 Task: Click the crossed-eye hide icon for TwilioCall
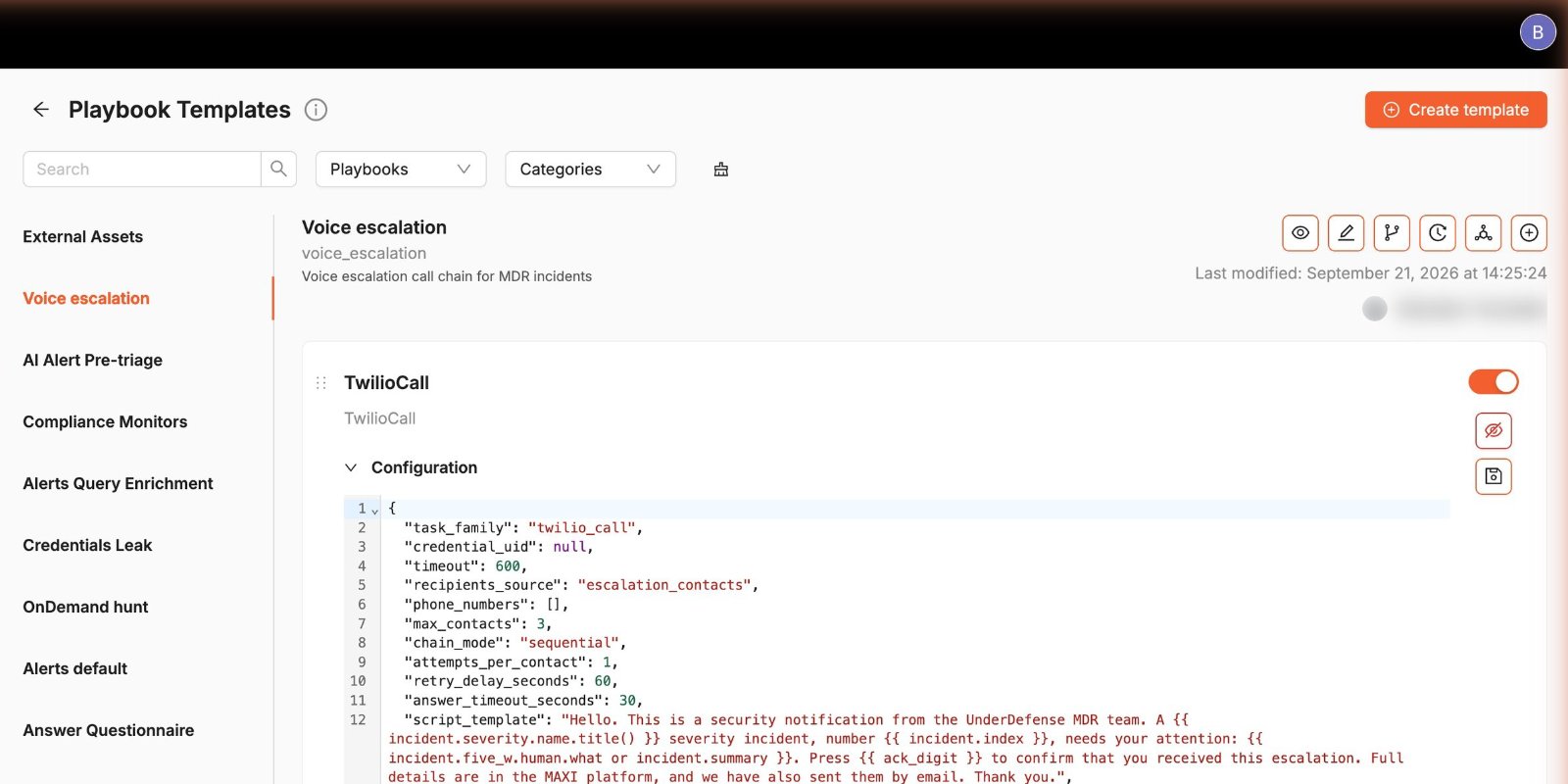coord(1494,430)
